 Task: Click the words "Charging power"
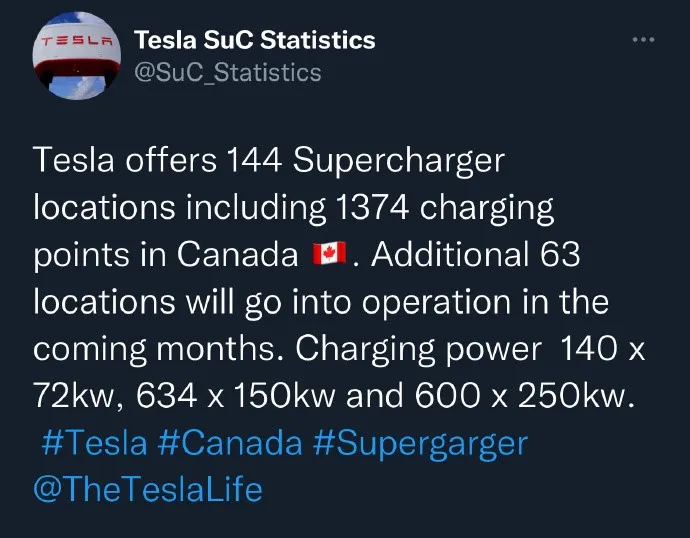coord(418,350)
